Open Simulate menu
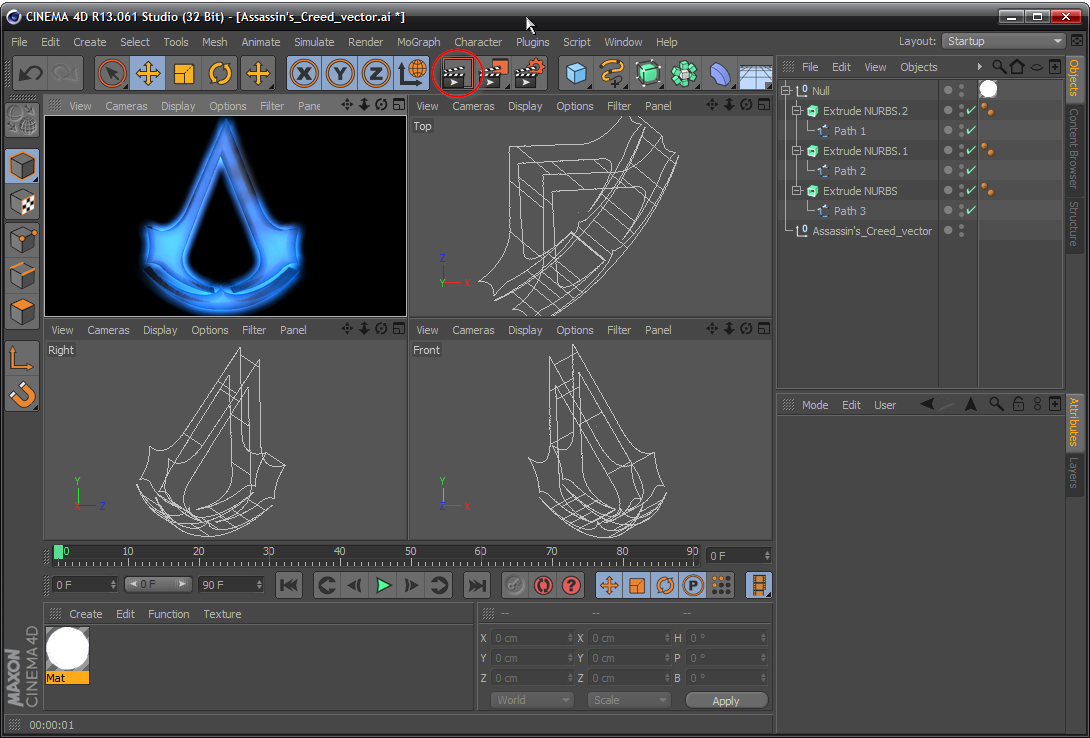This screenshot has width=1090, height=738. coord(314,42)
